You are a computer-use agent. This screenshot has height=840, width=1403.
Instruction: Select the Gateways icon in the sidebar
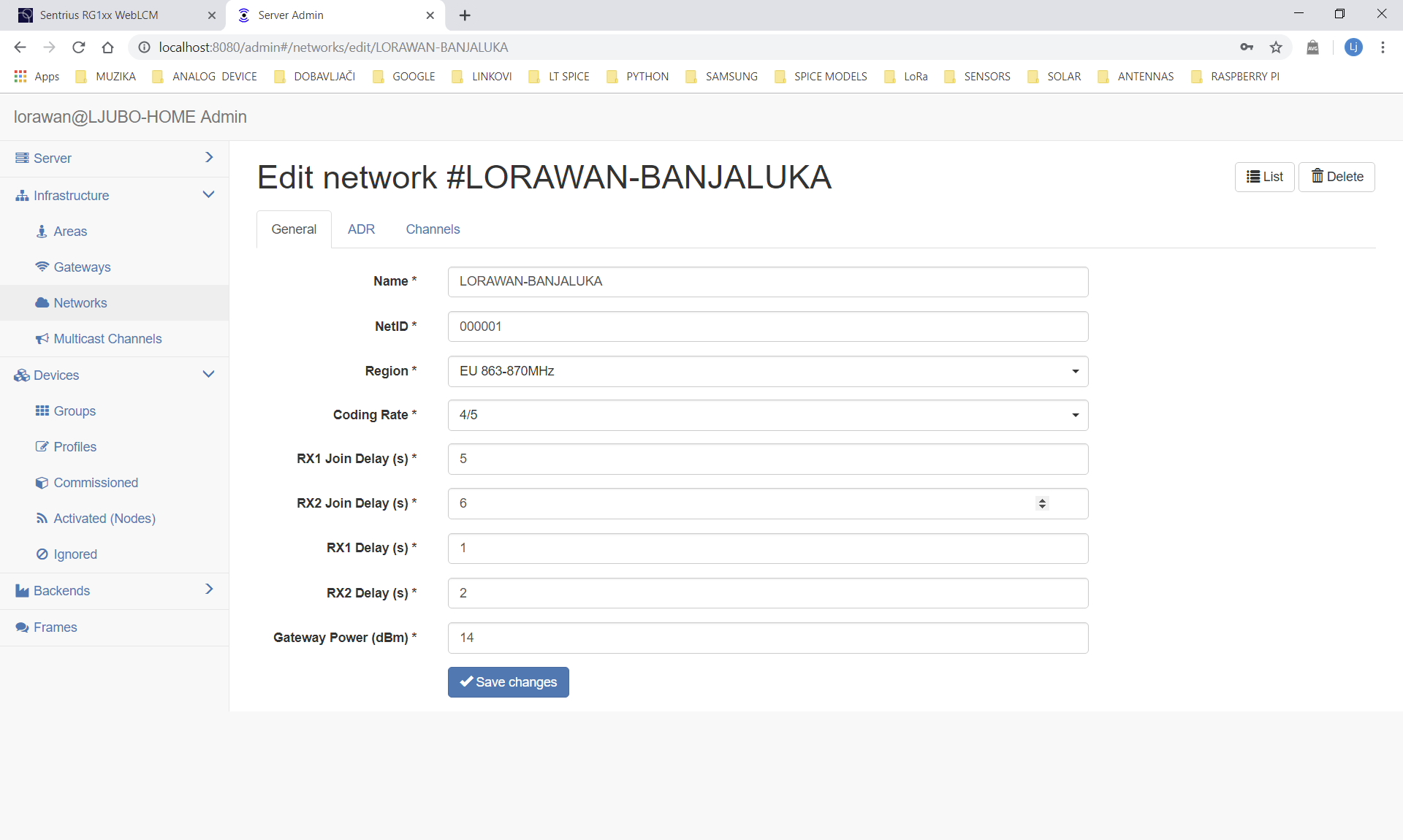click(x=43, y=267)
